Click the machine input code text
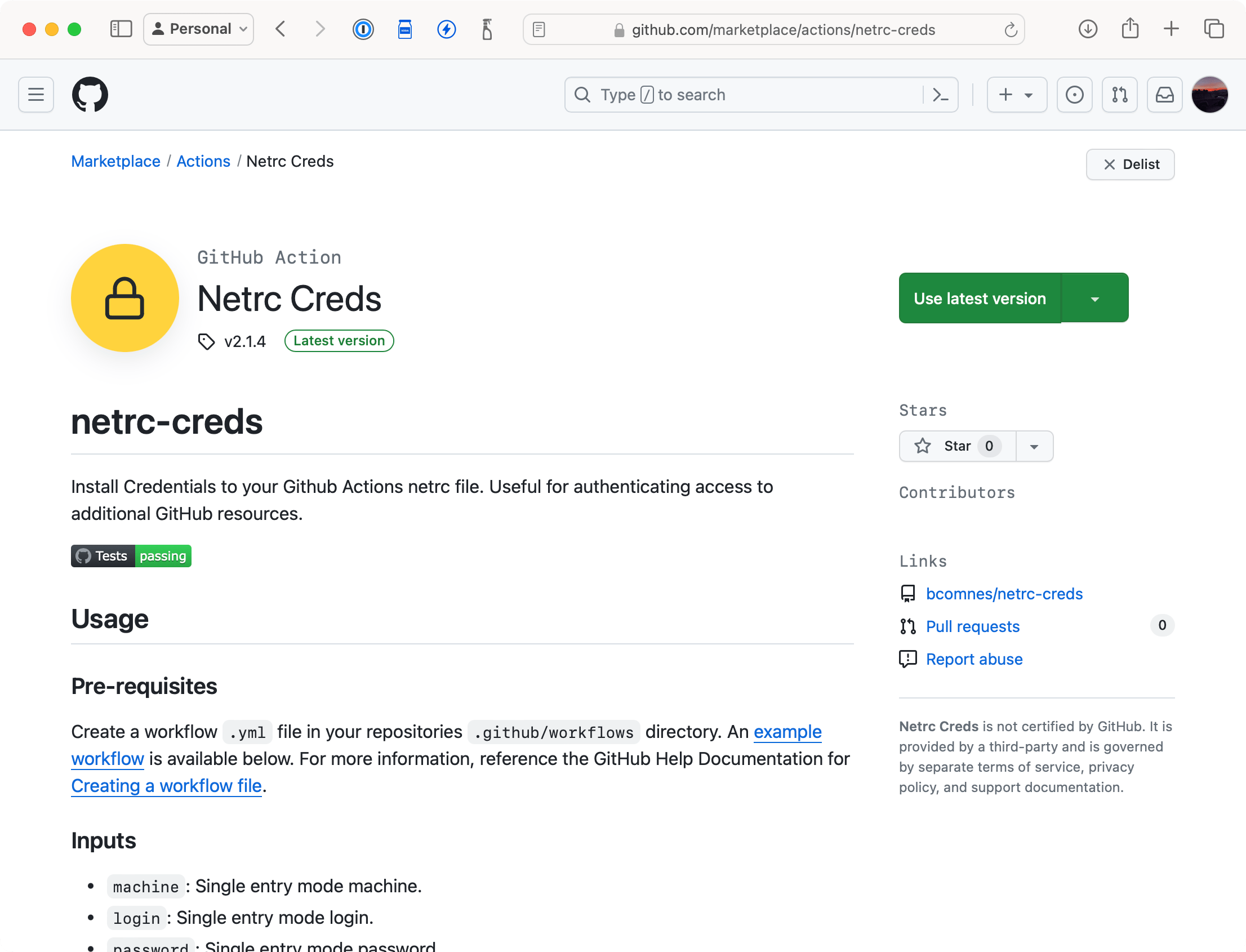This screenshot has height=952, width=1246. (146, 887)
